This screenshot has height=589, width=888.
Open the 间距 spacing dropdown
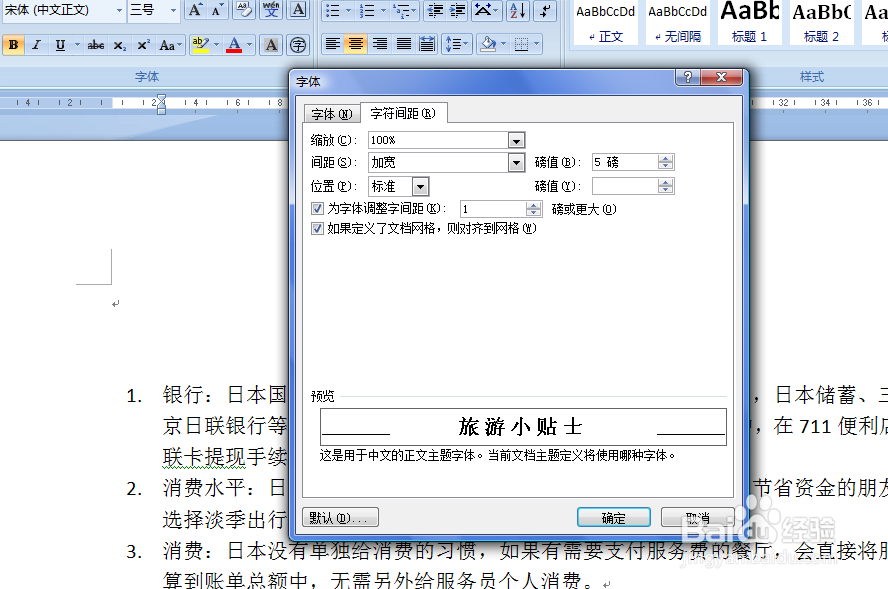coord(515,162)
